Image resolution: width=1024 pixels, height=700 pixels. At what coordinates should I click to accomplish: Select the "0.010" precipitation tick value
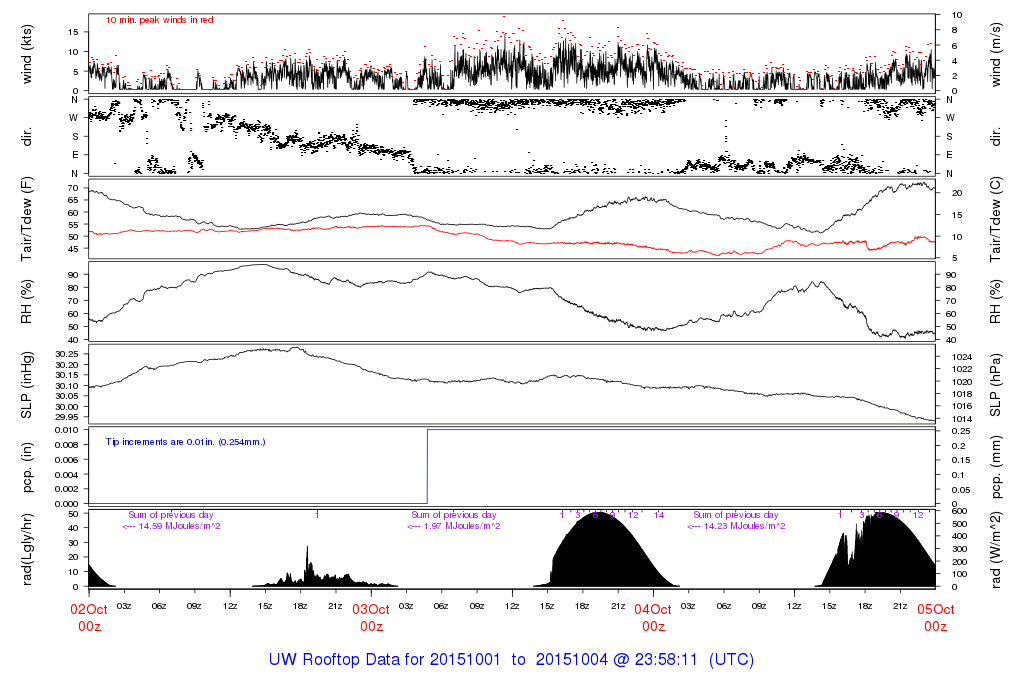tap(67, 430)
